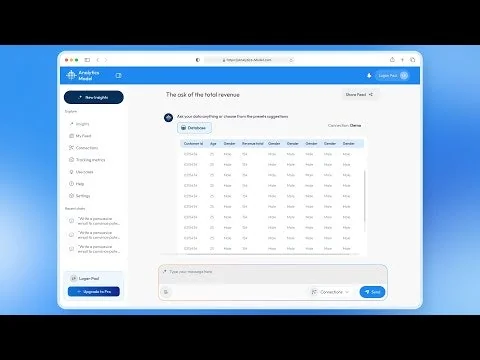Open notifications bell in blue header
This screenshot has height=360, width=480.
click(x=369, y=76)
